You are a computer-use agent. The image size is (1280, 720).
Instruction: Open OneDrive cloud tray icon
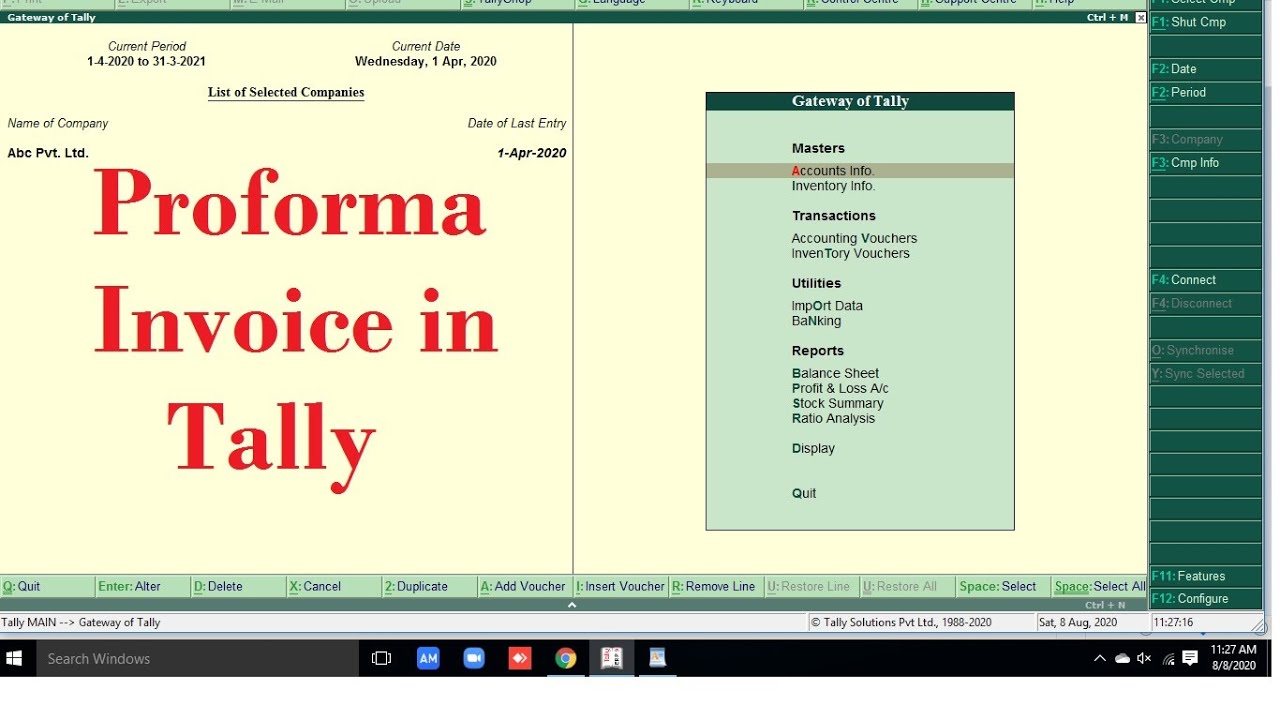[x=1122, y=658]
